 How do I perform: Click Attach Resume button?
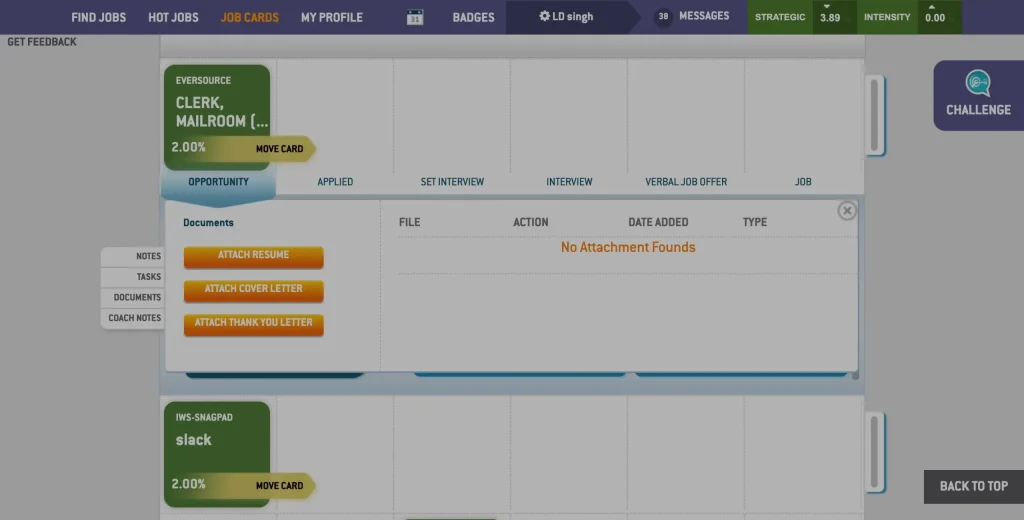point(253,256)
